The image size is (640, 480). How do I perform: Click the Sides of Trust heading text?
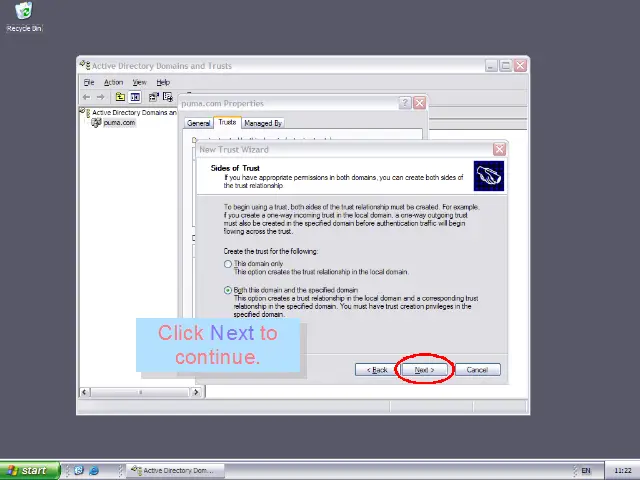(235, 168)
